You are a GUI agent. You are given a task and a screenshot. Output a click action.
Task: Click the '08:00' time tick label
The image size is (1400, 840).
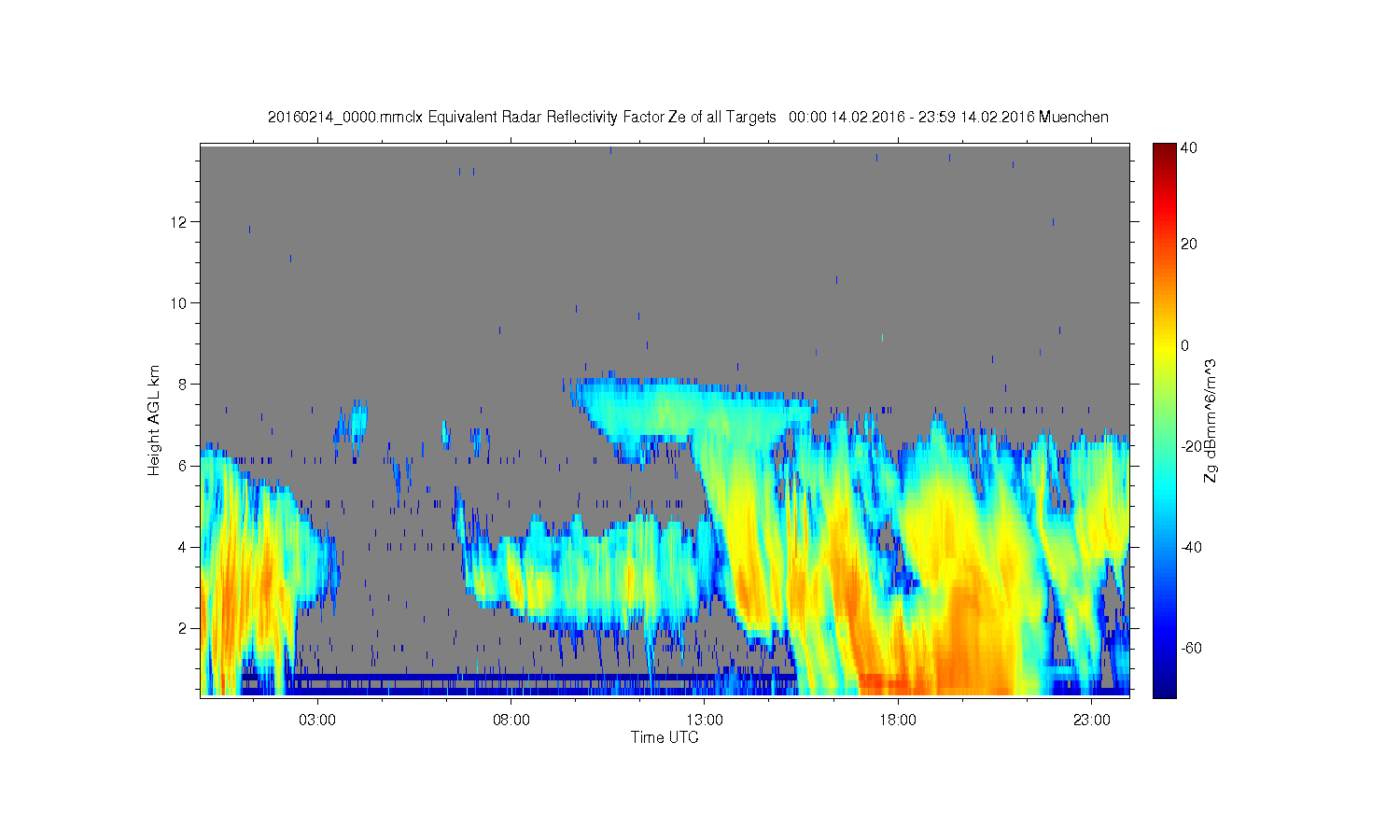click(x=511, y=721)
